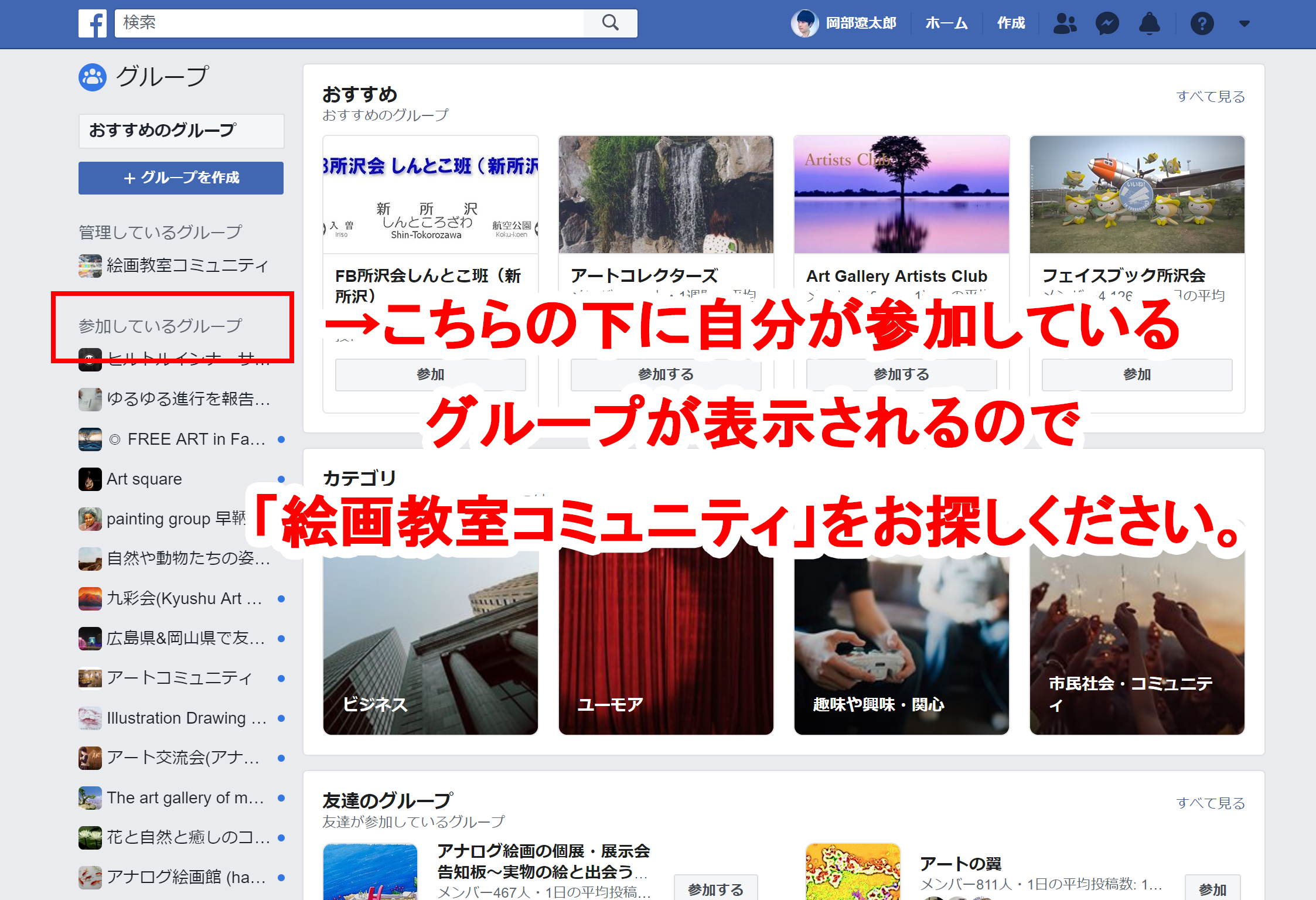The height and width of the screenshot is (900, 1316).
Task: Open the help question mark icon
Action: (x=1202, y=23)
